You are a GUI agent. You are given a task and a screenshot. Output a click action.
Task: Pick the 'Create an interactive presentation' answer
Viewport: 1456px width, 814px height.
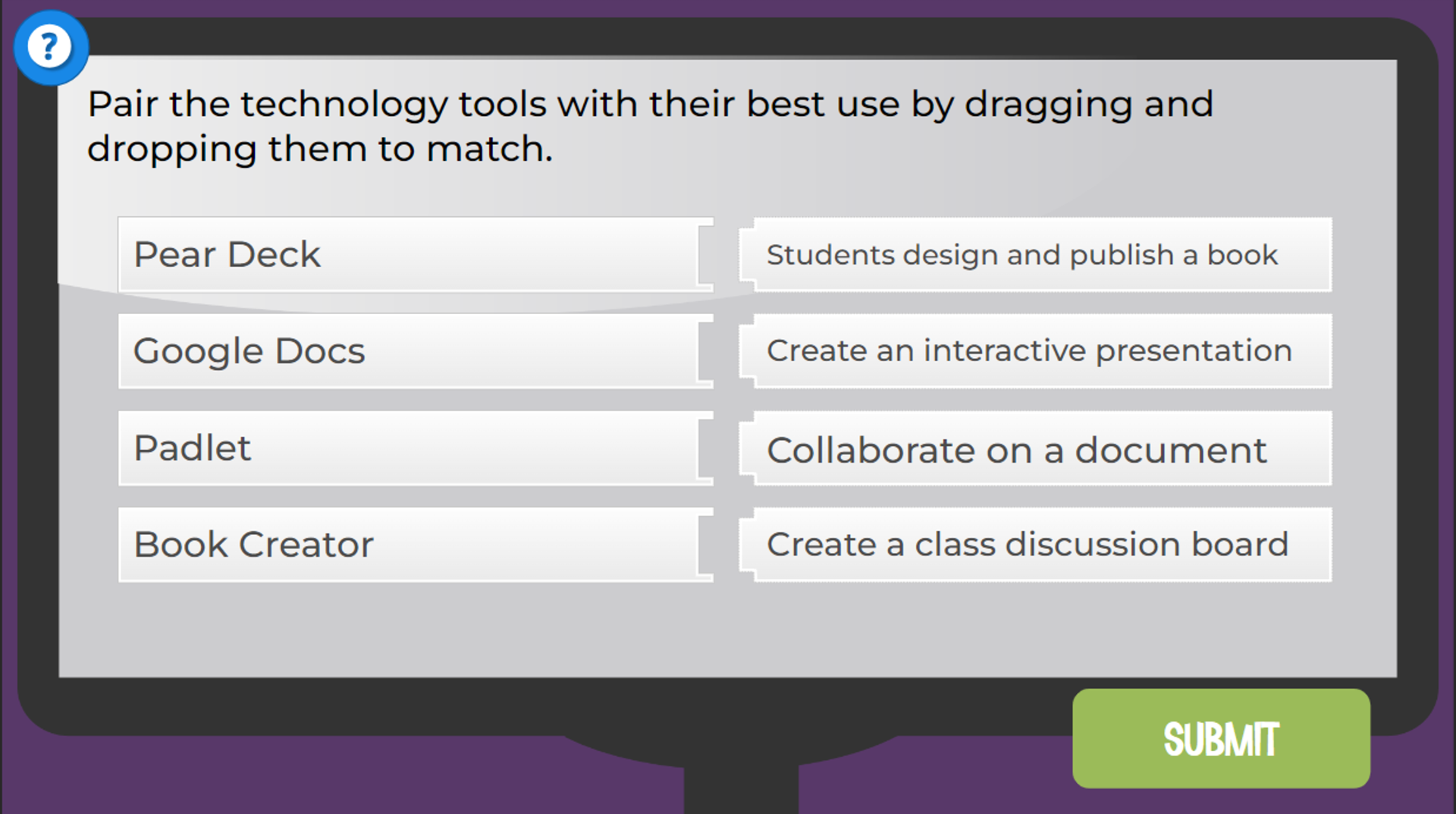(x=1035, y=351)
